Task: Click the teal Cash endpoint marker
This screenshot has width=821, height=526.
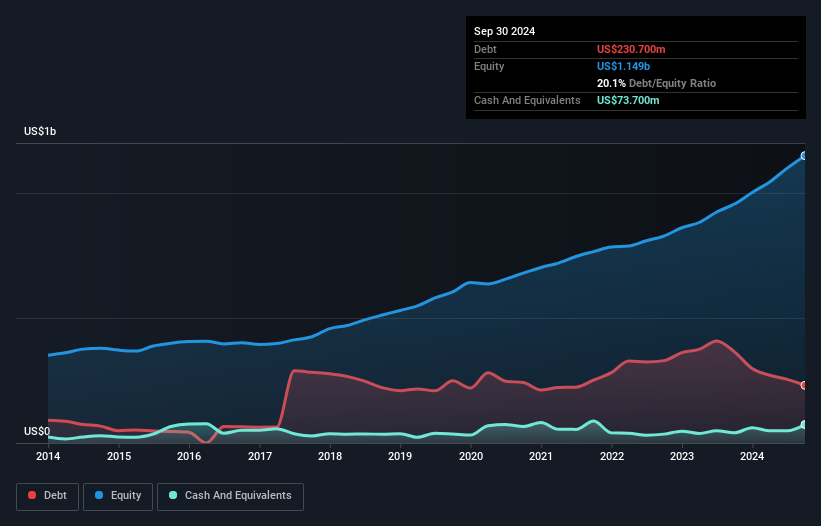Action: pyautogui.click(x=804, y=424)
